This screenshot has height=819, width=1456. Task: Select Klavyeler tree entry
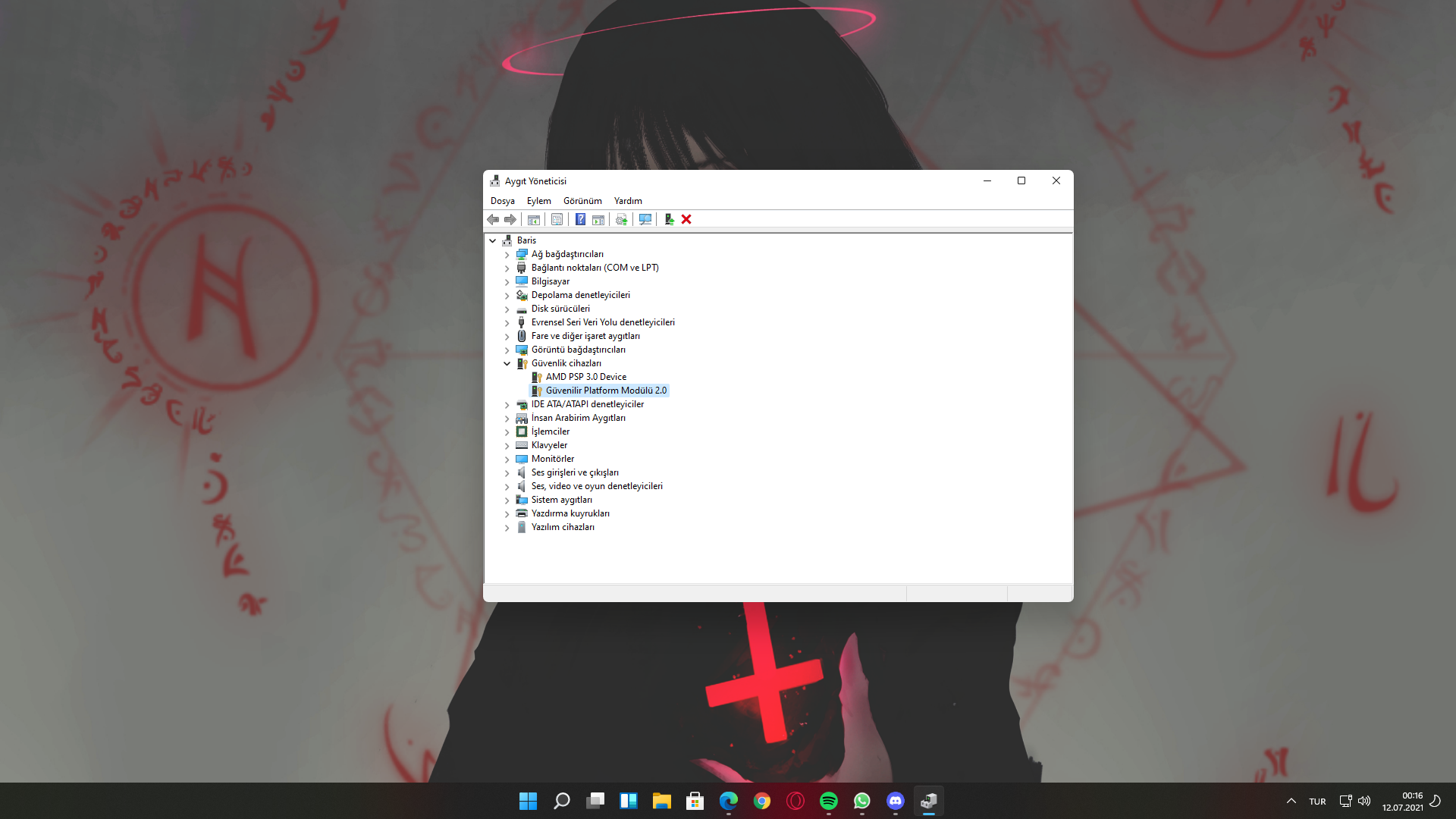pos(549,445)
